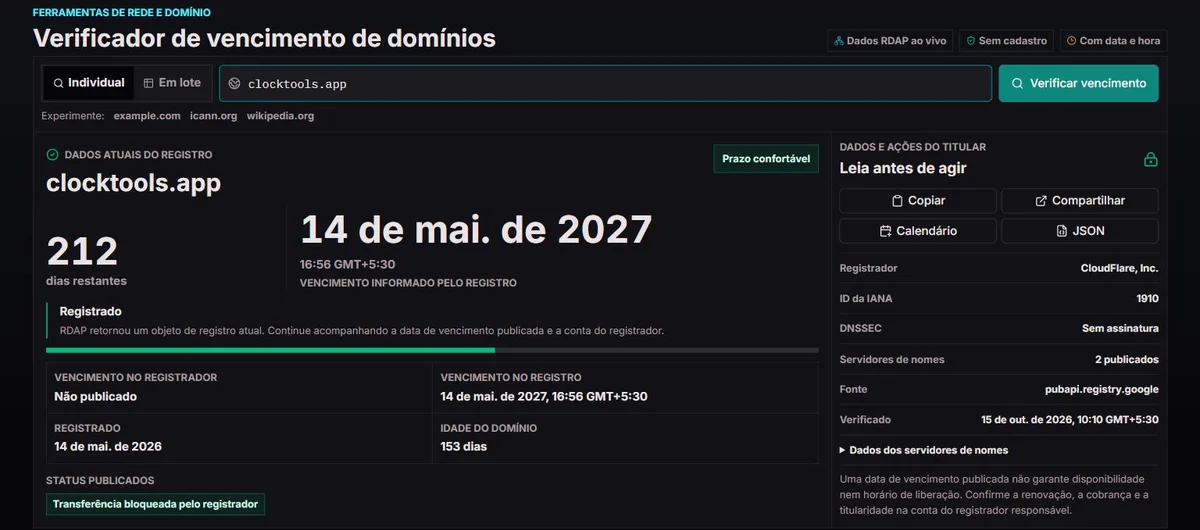The image size is (1200, 530).
Task: Export results with the JSON button
Action: [x=1079, y=231]
